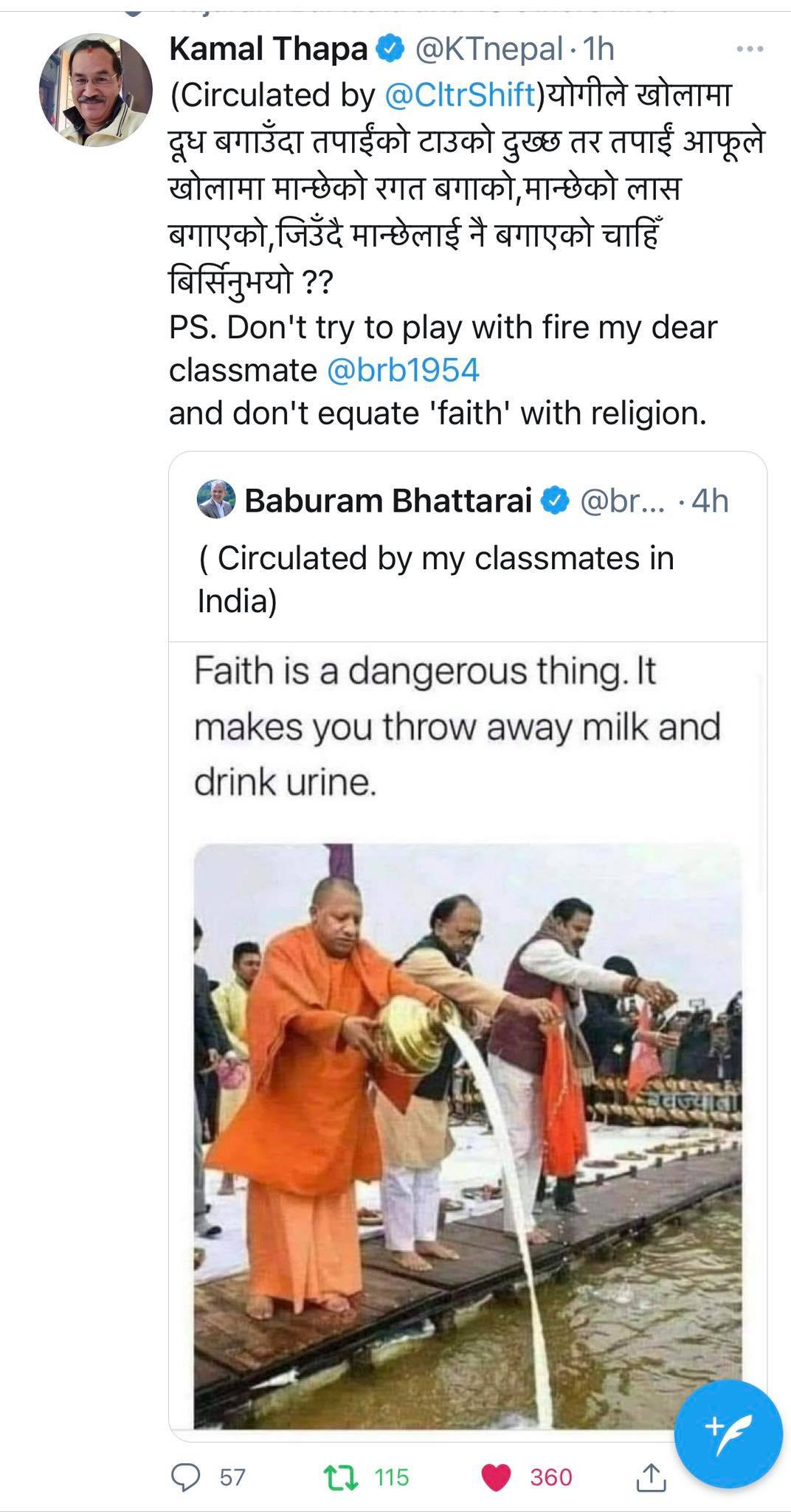The width and height of the screenshot is (791, 1512).
Task: Click the 1h timestamp of the tweet
Action: [598, 49]
